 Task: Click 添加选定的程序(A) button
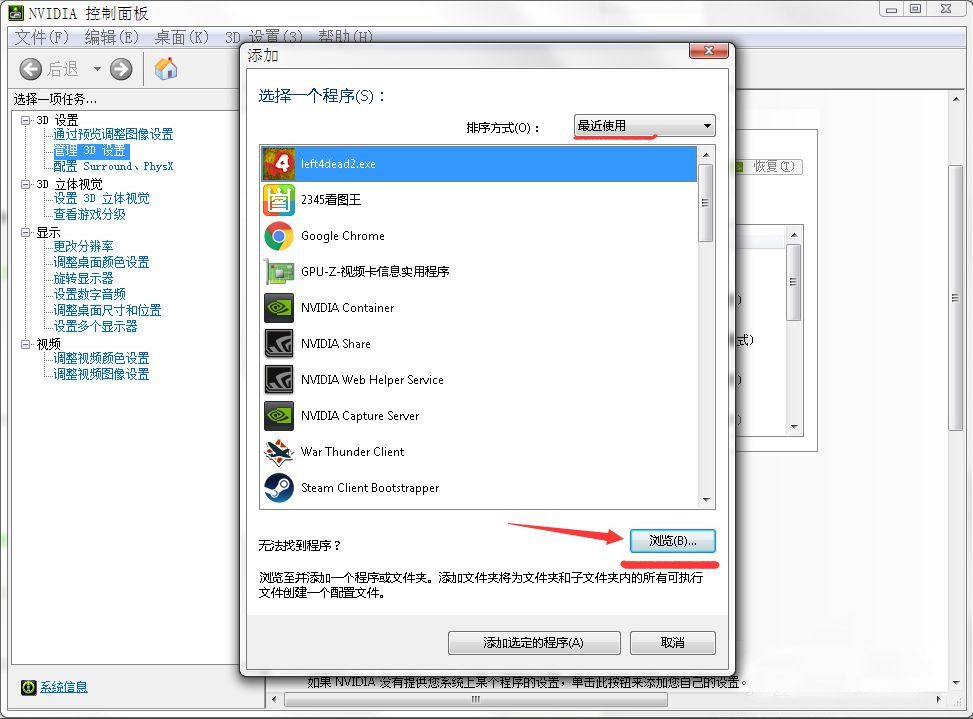click(534, 643)
